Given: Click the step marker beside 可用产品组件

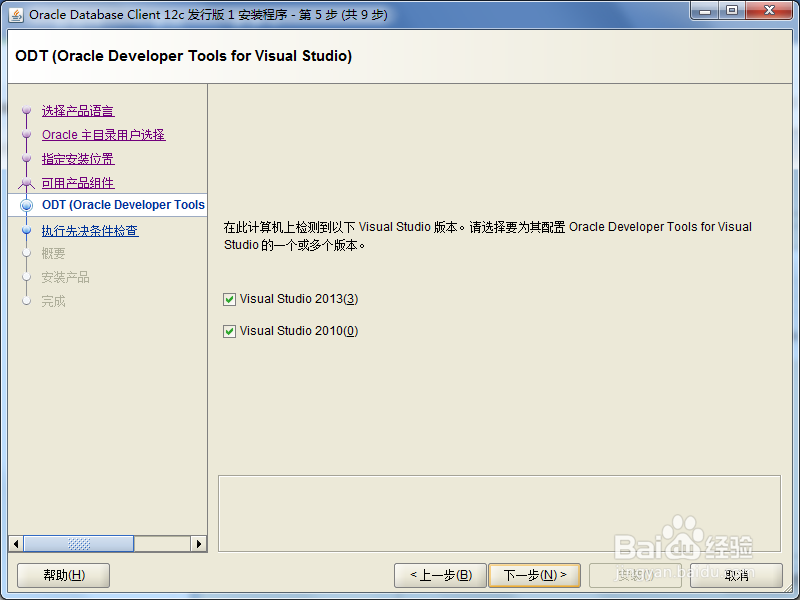Looking at the screenshot, I should (x=27, y=182).
